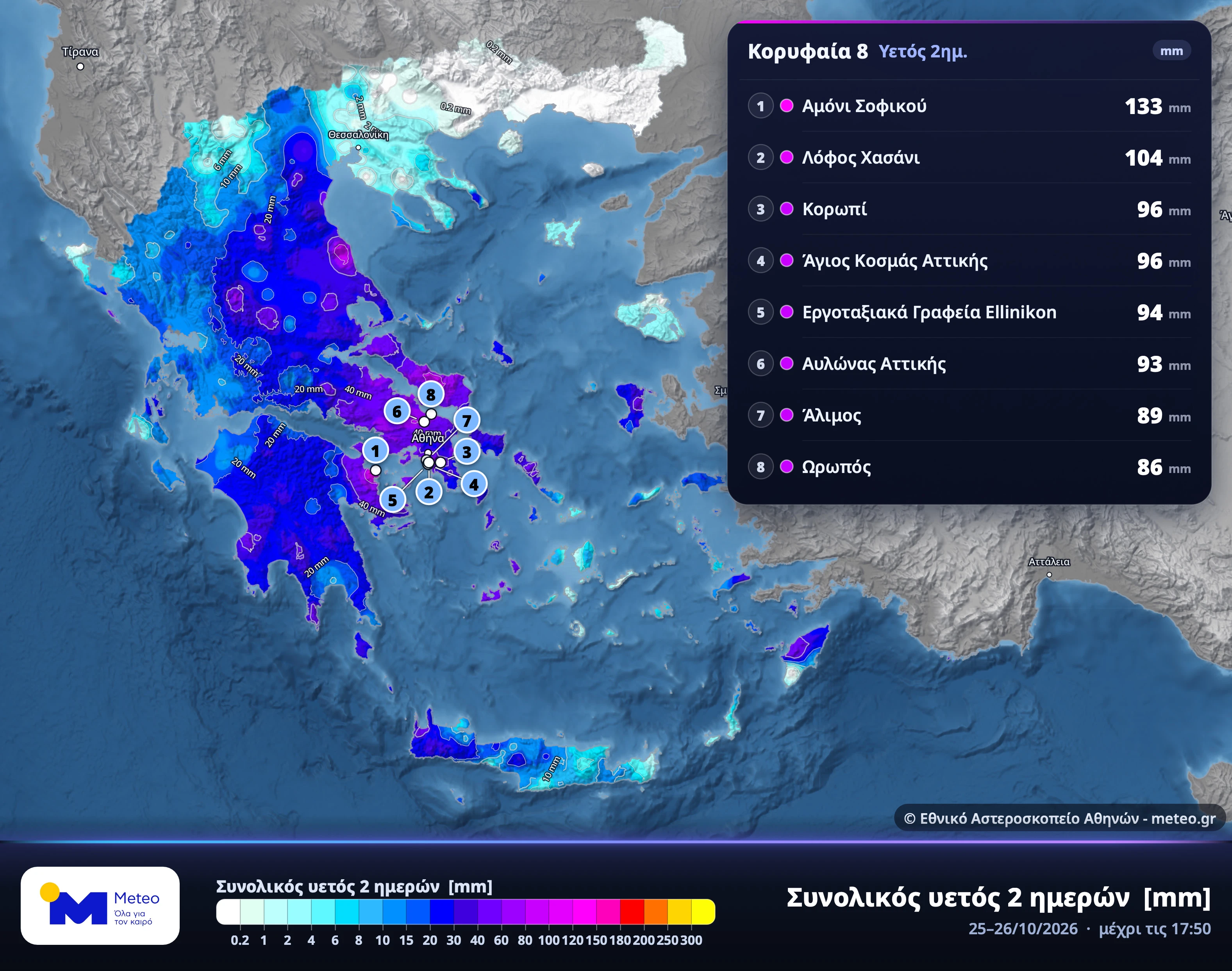Image resolution: width=1232 pixels, height=971 pixels.
Task: Select the Κορωπί station name
Action: click(x=835, y=209)
